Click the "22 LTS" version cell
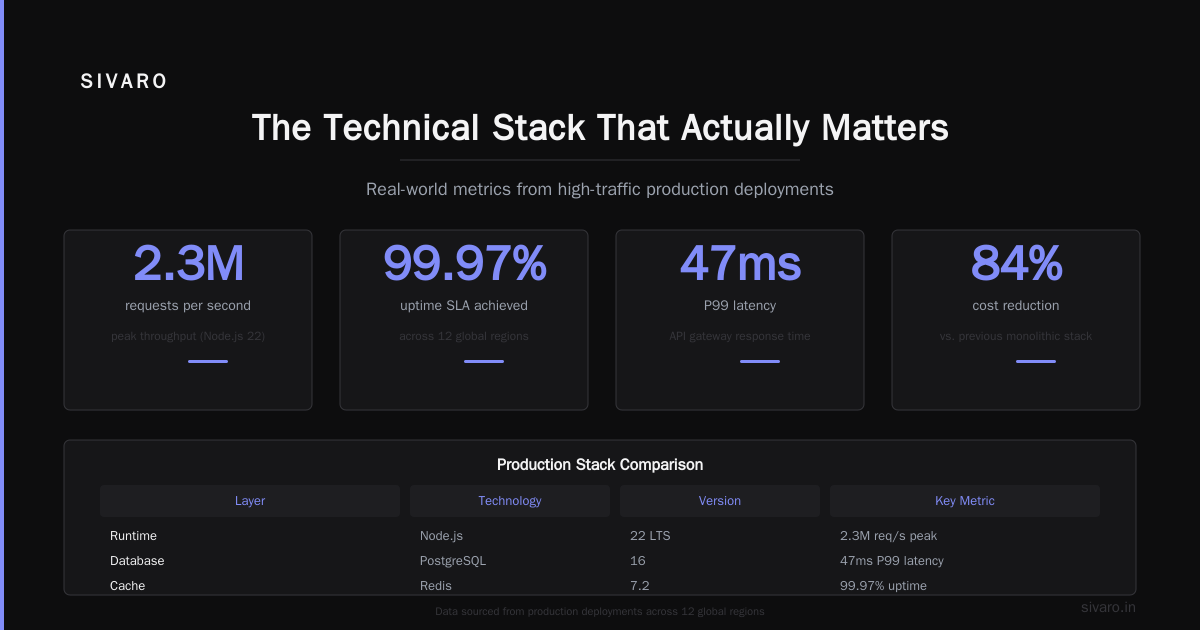 (x=650, y=536)
